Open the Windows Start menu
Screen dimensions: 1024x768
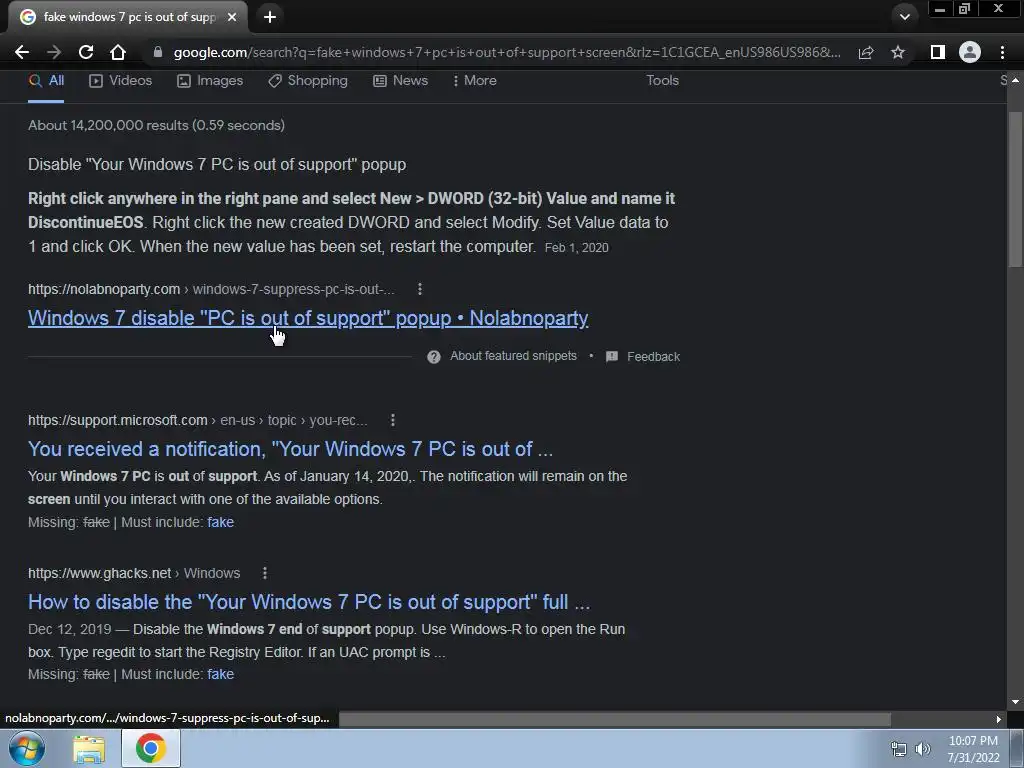[x=27, y=748]
